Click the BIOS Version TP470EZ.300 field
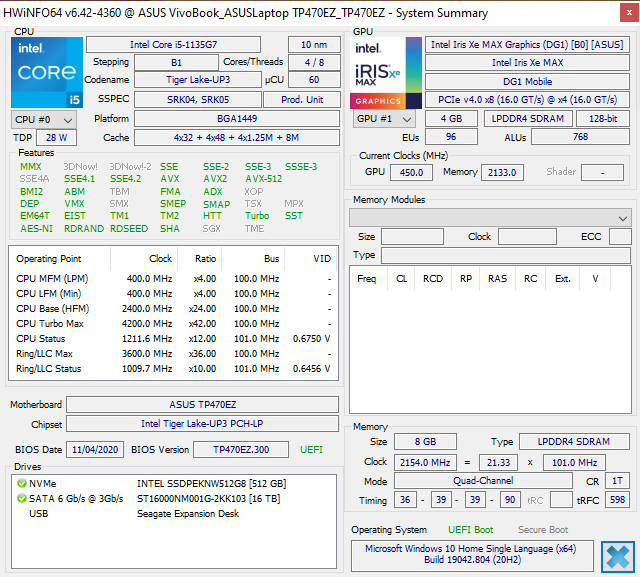 [x=239, y=450]
